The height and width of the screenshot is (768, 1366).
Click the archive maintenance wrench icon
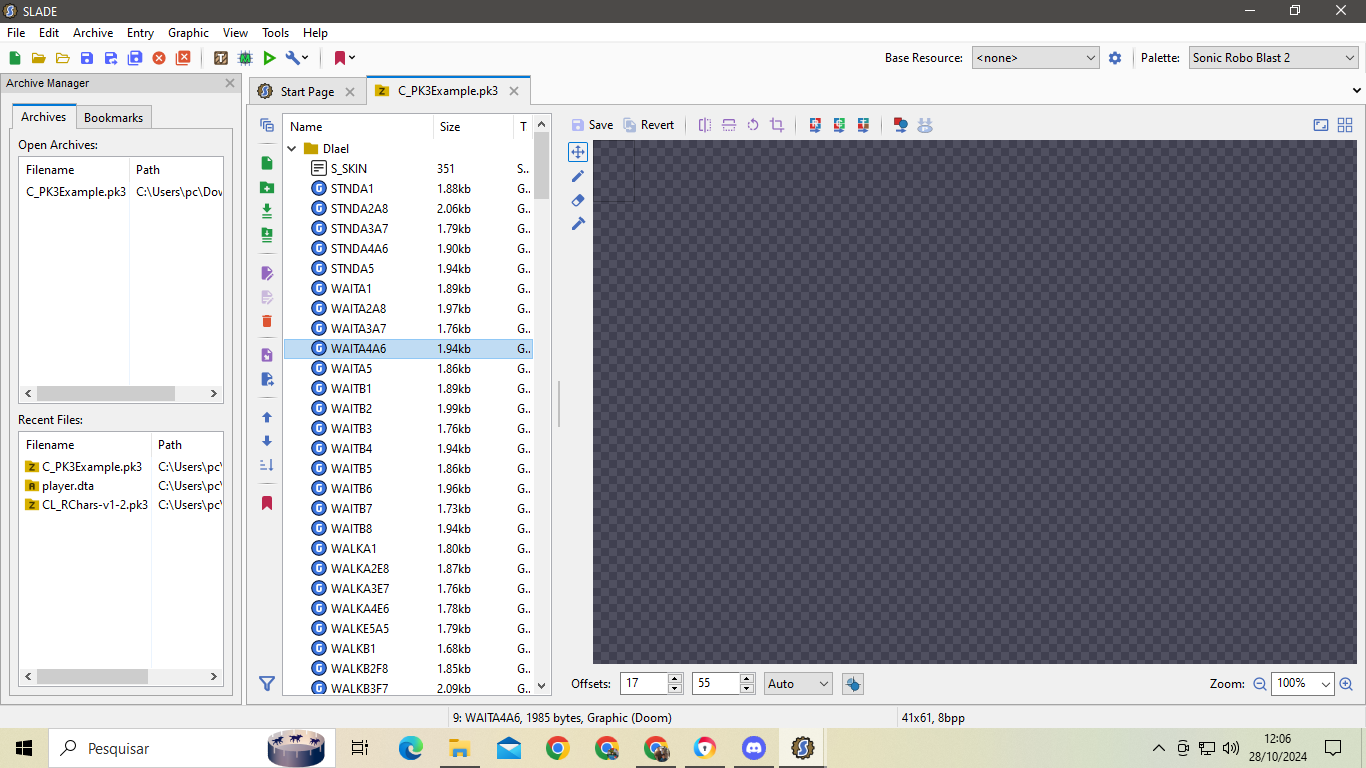(x=292, y=58)
